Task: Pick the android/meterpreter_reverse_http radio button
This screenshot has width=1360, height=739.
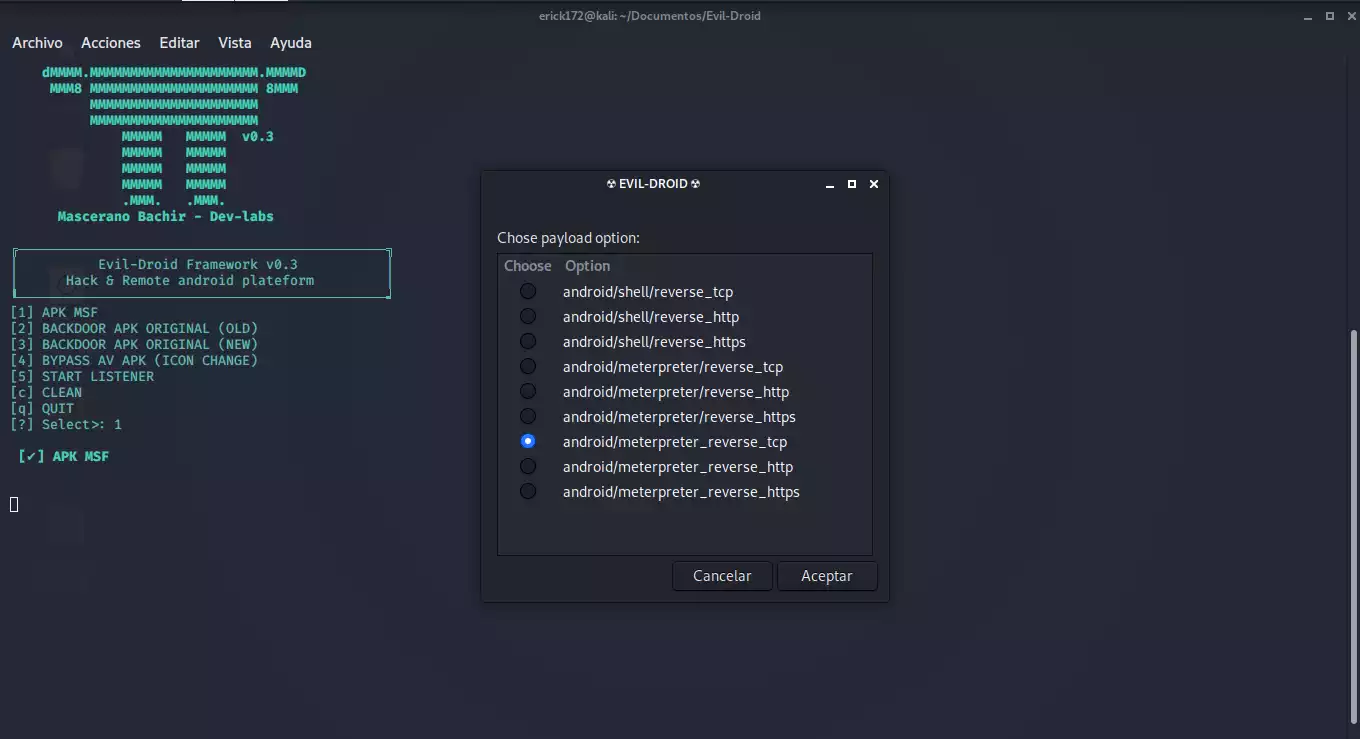Action: coord(528,466)
